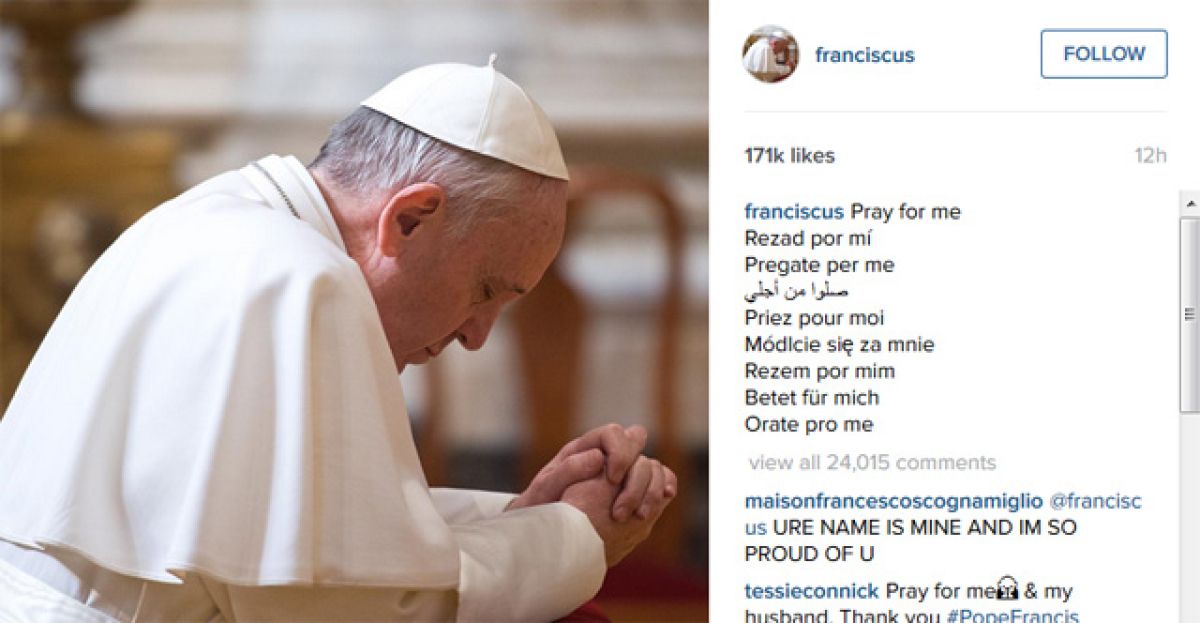Click the headphones emoji in tessieconnick comment
Image resolution: width=1200 pixels, height=623 pixels.
click(x=1007, y=590)
